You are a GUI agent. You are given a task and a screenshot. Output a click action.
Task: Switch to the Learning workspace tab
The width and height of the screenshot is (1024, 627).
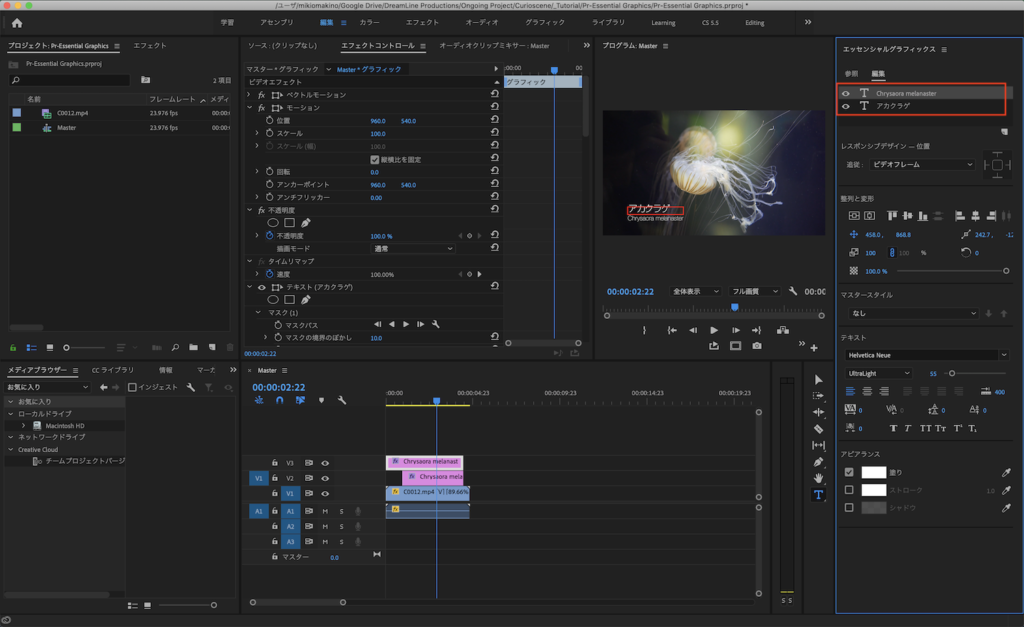(662, 22)
